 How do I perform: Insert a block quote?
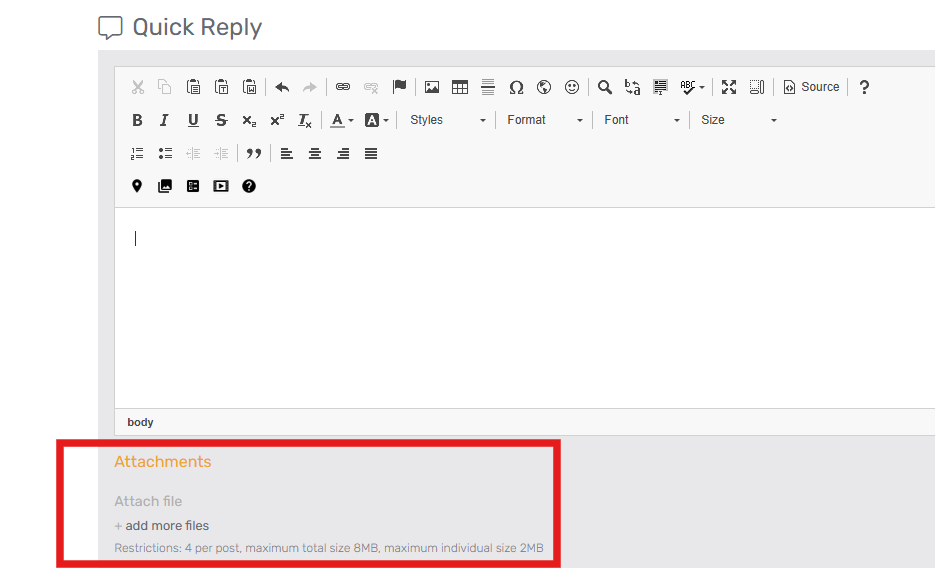pyautogui.click(x=254, y=154)
